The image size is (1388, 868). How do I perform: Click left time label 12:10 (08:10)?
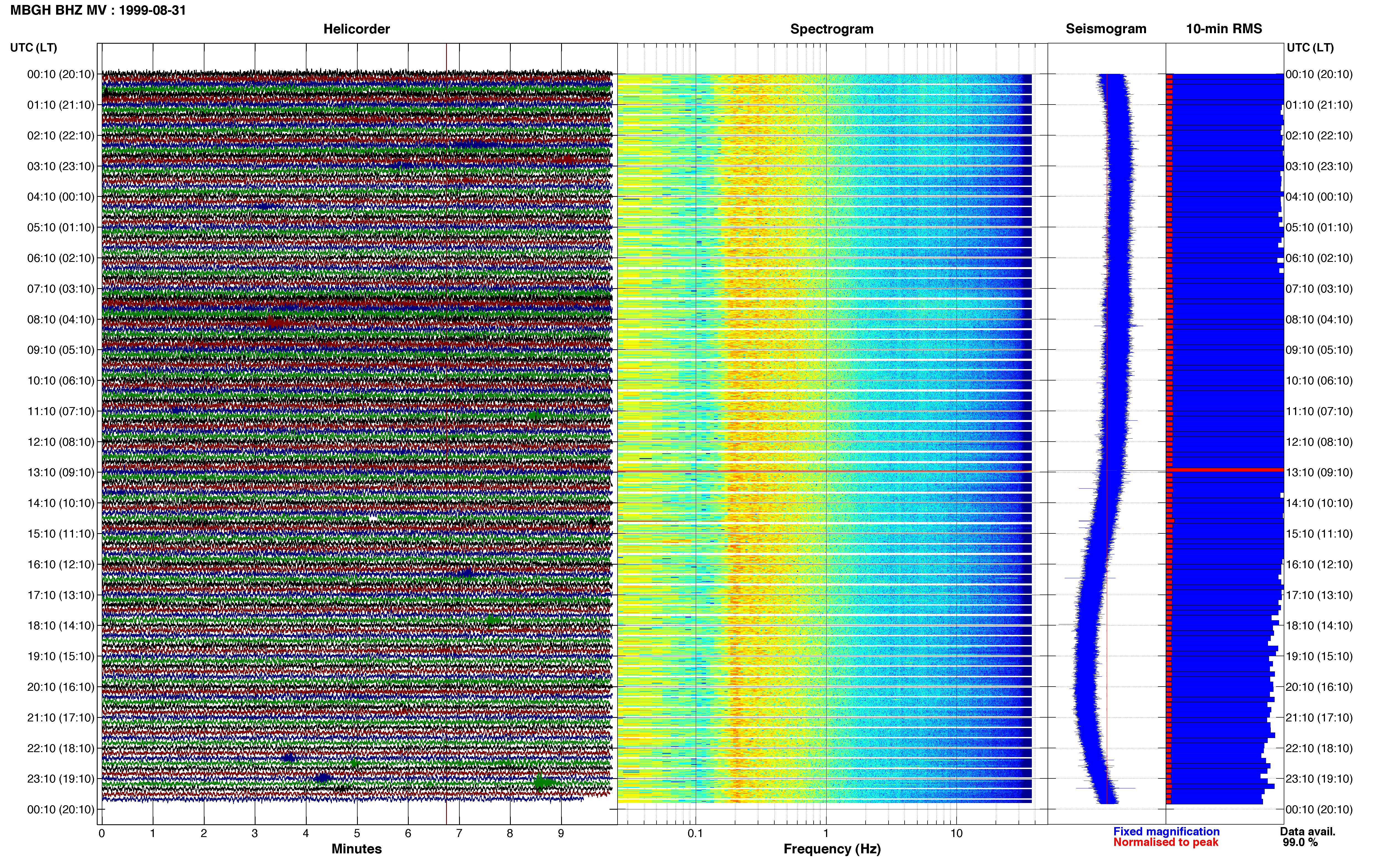pos(61,442)
